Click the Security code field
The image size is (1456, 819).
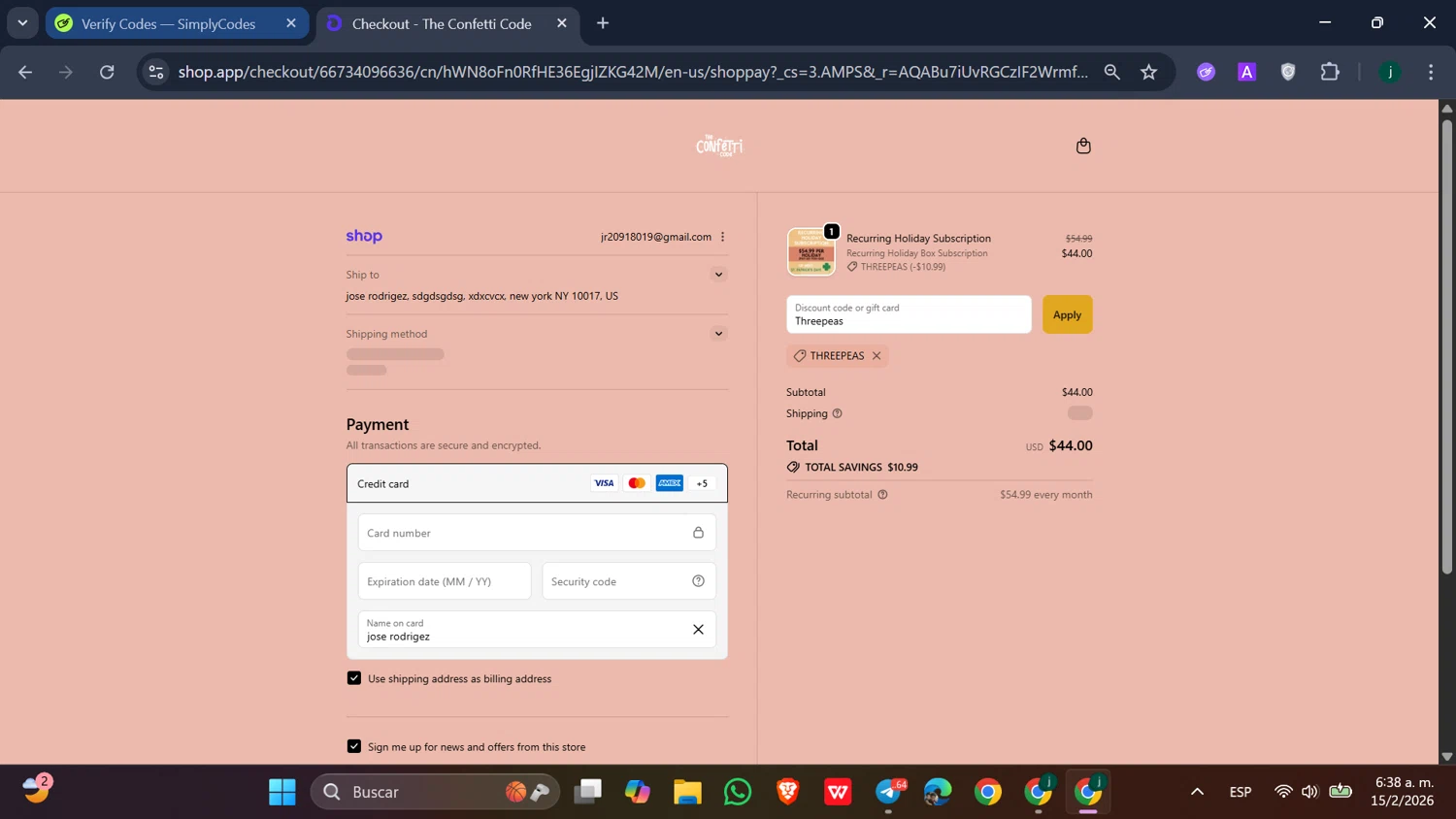pyautogui.click(x=629, y=581)
